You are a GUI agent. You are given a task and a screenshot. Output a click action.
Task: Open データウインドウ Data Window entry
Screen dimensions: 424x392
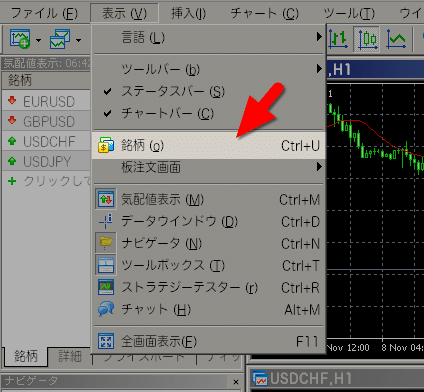point(208,221)
